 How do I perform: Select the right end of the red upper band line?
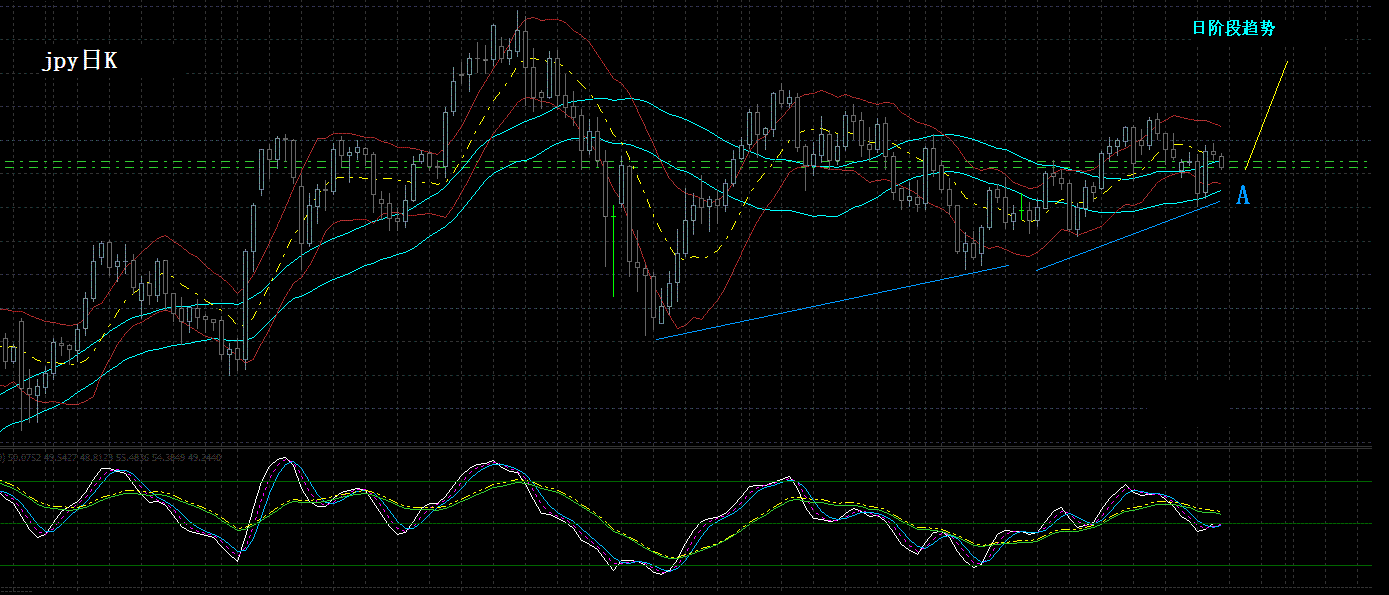(x=1218, y=125)
